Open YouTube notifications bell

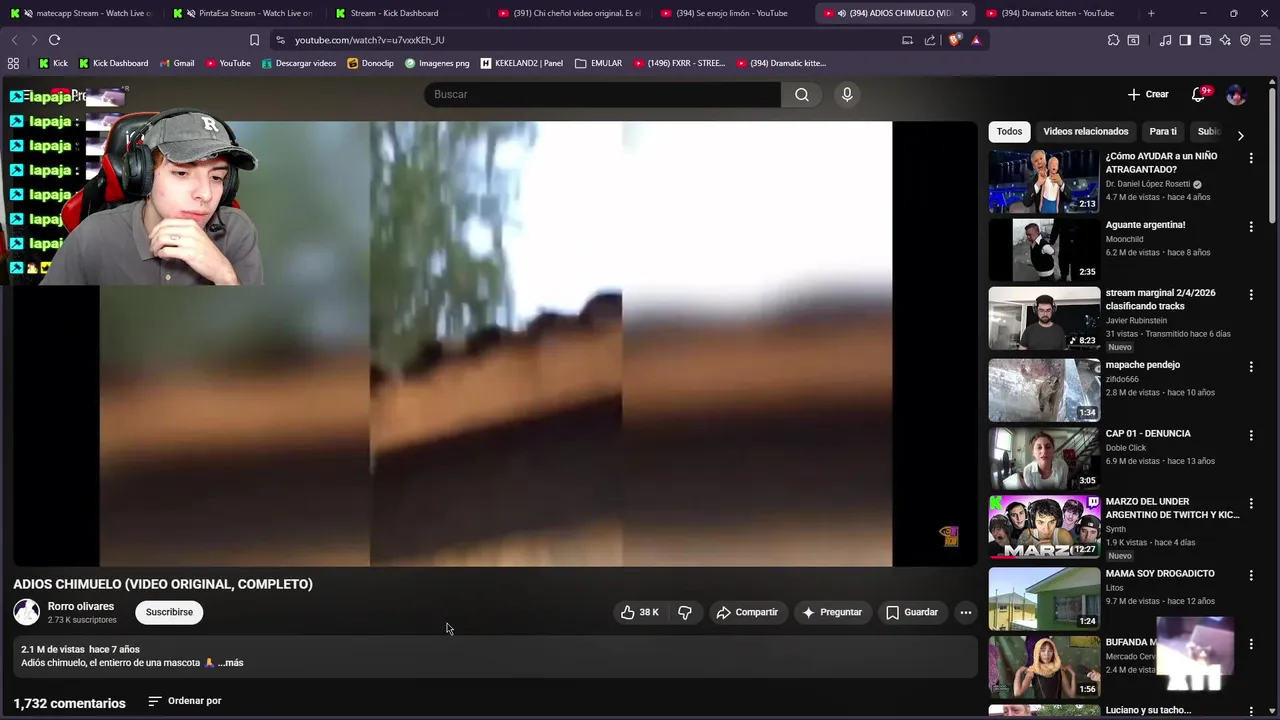(1199, 94)
